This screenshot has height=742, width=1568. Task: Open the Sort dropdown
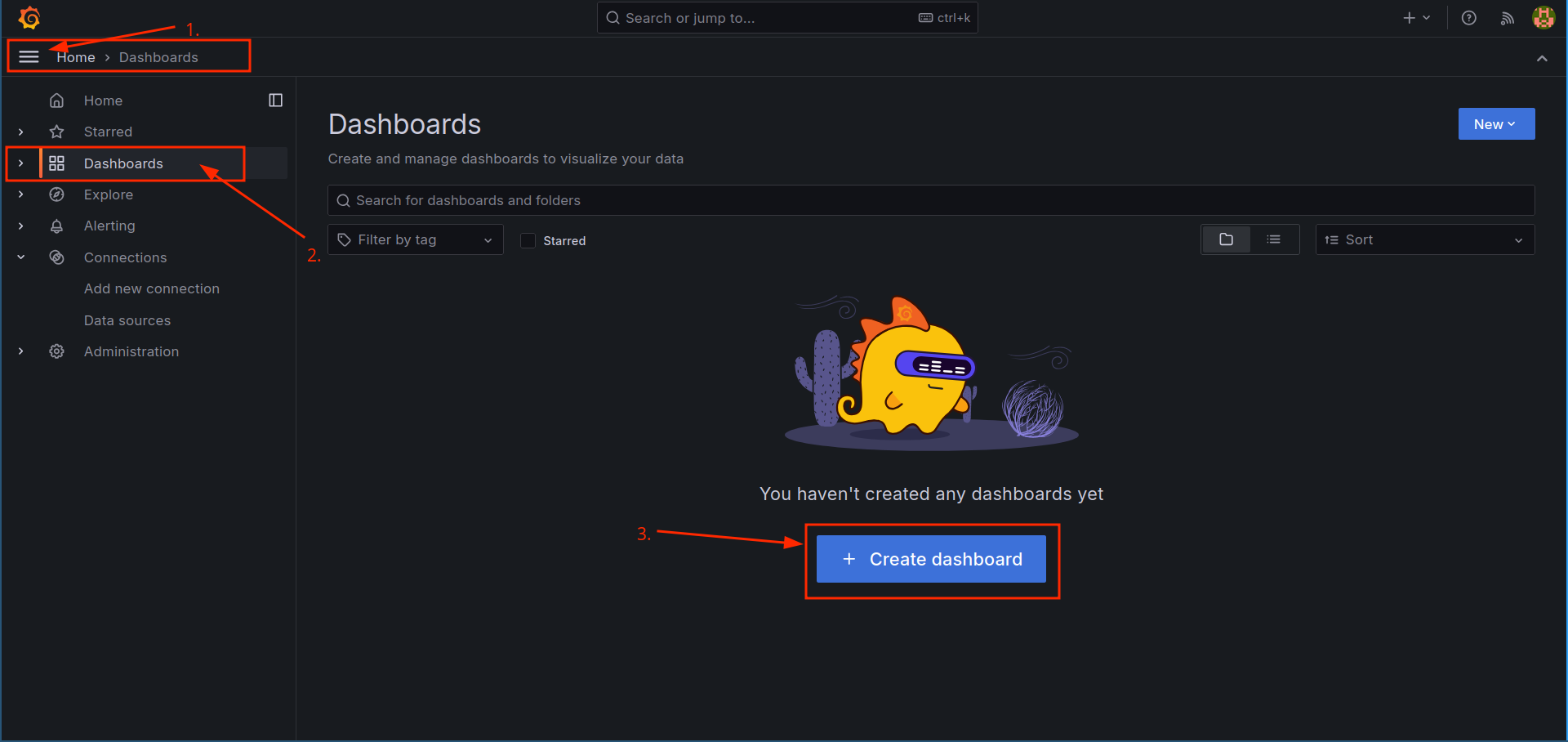click(x=1424, y=239)
